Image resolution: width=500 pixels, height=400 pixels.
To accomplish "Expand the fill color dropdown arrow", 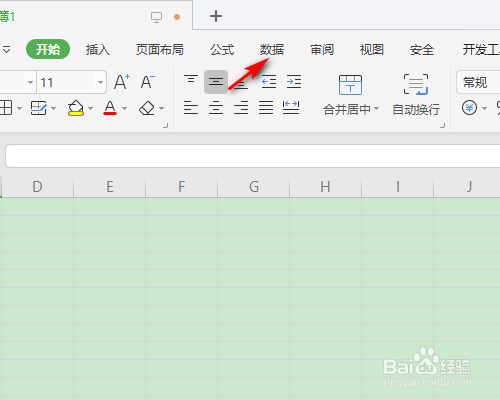I will click(91, 108).
